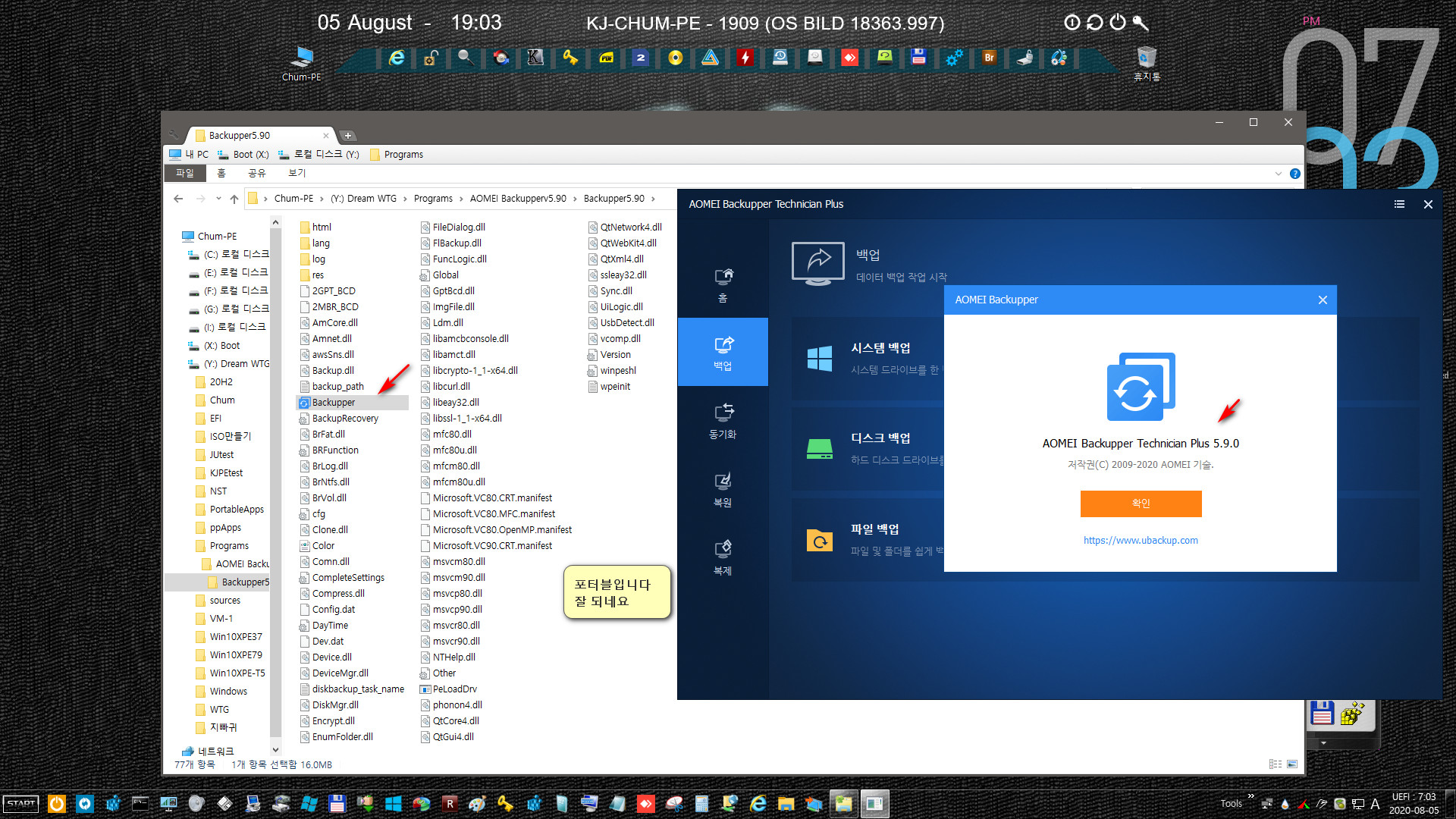The width and height of the screenshot is (1456, 819).
Task: Open the 파일 ribbon tab
Action: click(185, 174)
